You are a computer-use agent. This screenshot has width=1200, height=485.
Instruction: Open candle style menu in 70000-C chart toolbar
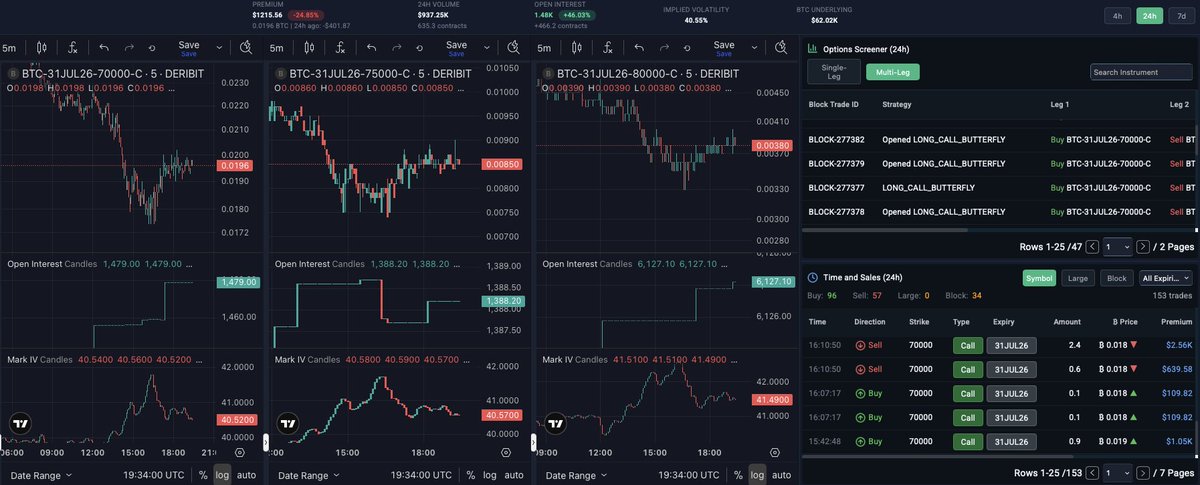click(x=42, y=47)
